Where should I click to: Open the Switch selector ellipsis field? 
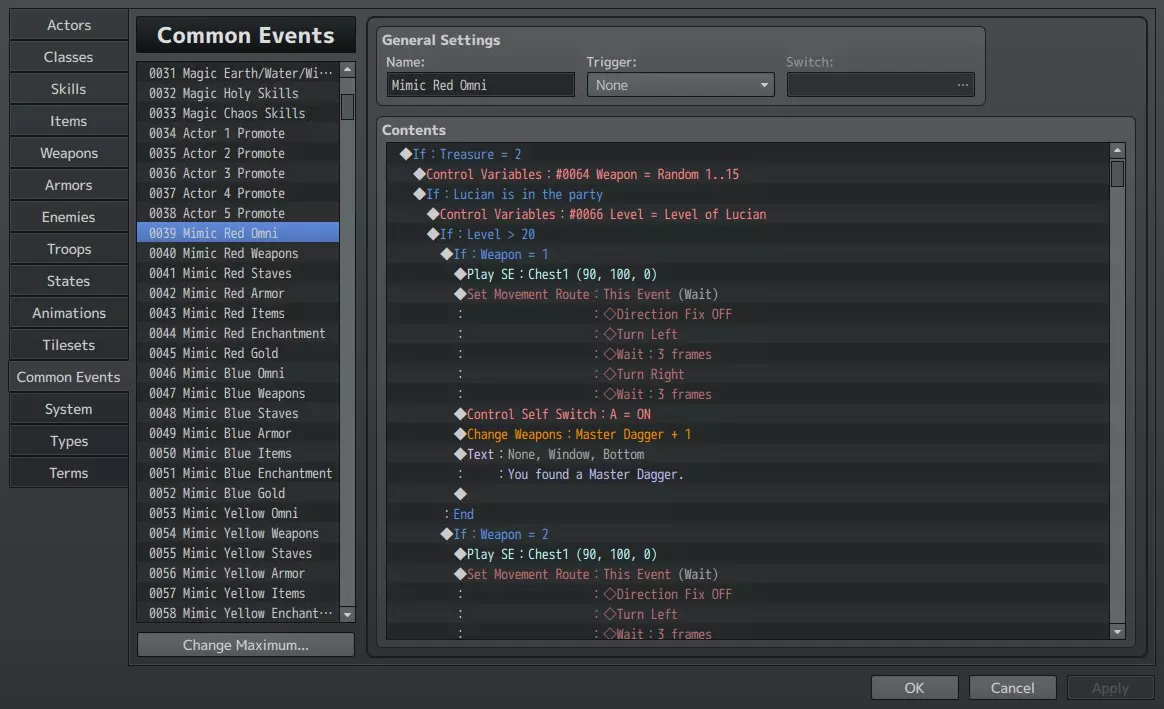(x=880, y=85)
